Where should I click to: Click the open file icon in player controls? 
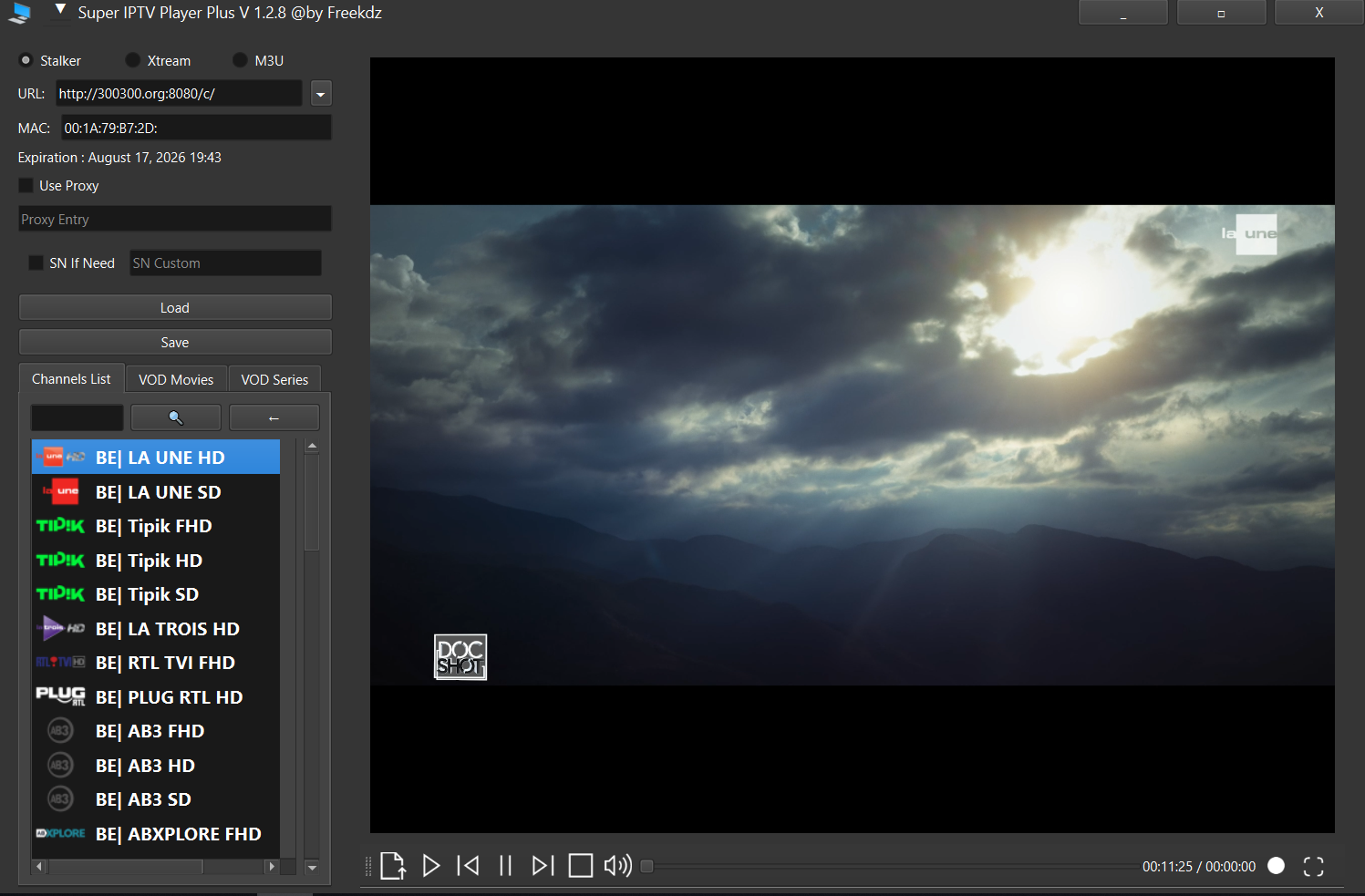click(x=392, y=866)
